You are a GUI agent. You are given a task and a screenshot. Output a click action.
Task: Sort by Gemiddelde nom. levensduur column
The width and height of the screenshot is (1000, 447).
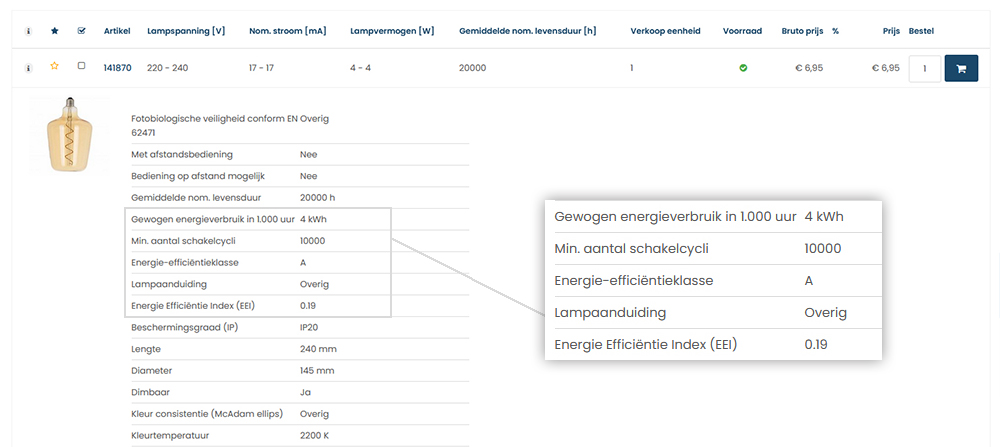527,31
